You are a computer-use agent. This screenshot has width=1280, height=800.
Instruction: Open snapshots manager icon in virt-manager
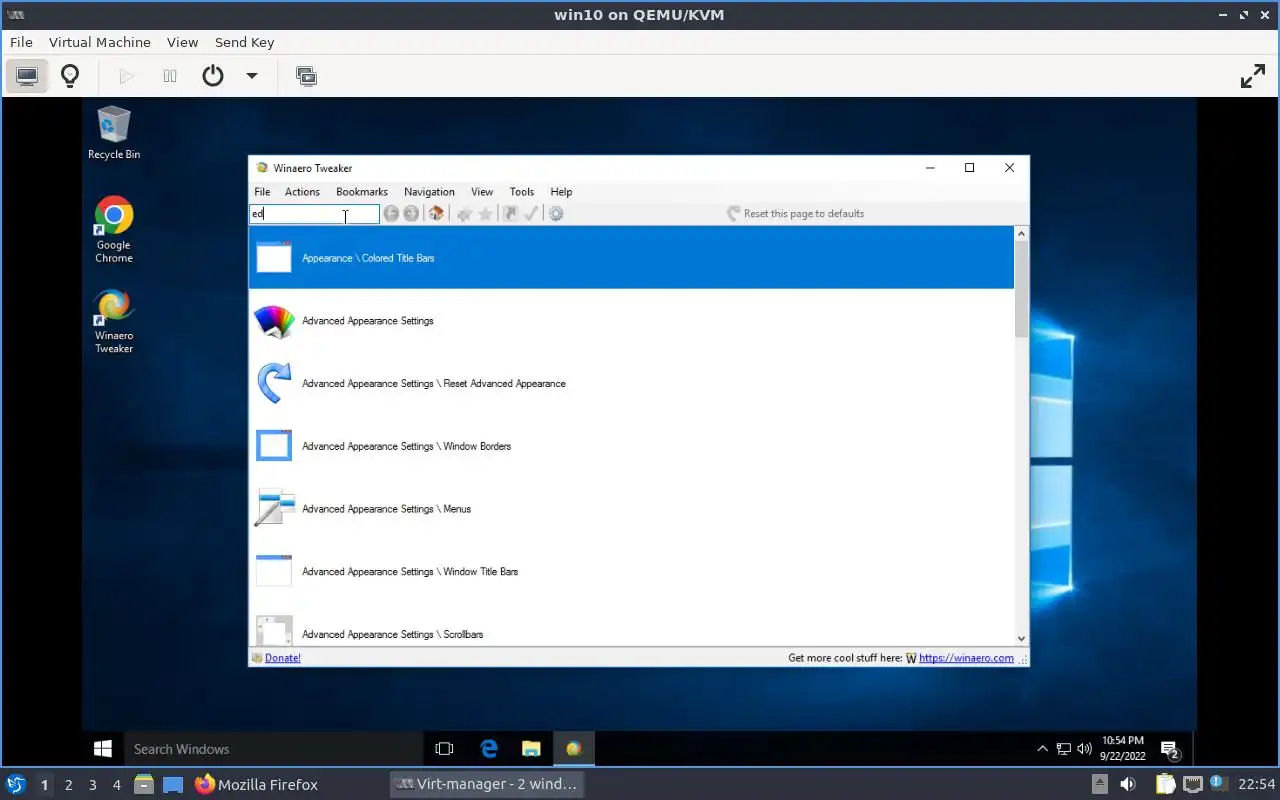click(x=306, y=76)
